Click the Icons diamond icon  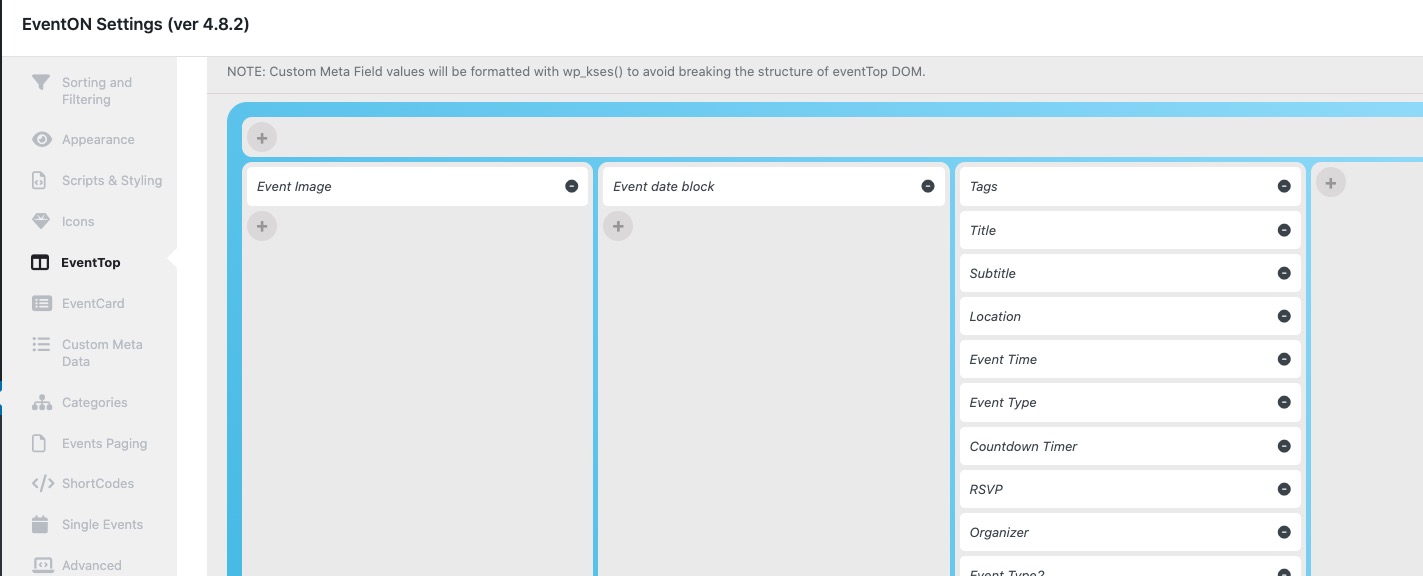coord(41,221)
